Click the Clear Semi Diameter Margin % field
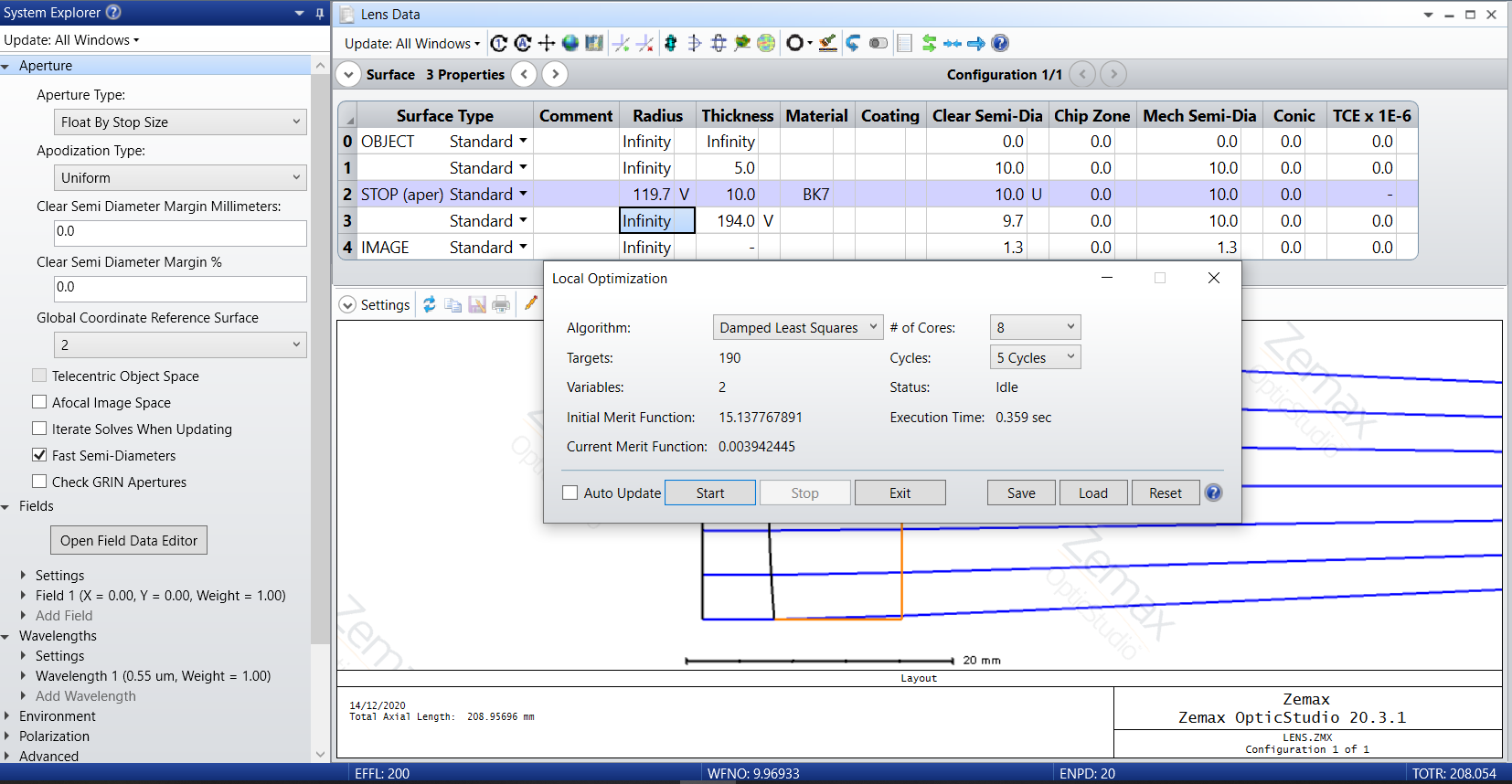Viewport: 1512px width, 784px height. 180,288
